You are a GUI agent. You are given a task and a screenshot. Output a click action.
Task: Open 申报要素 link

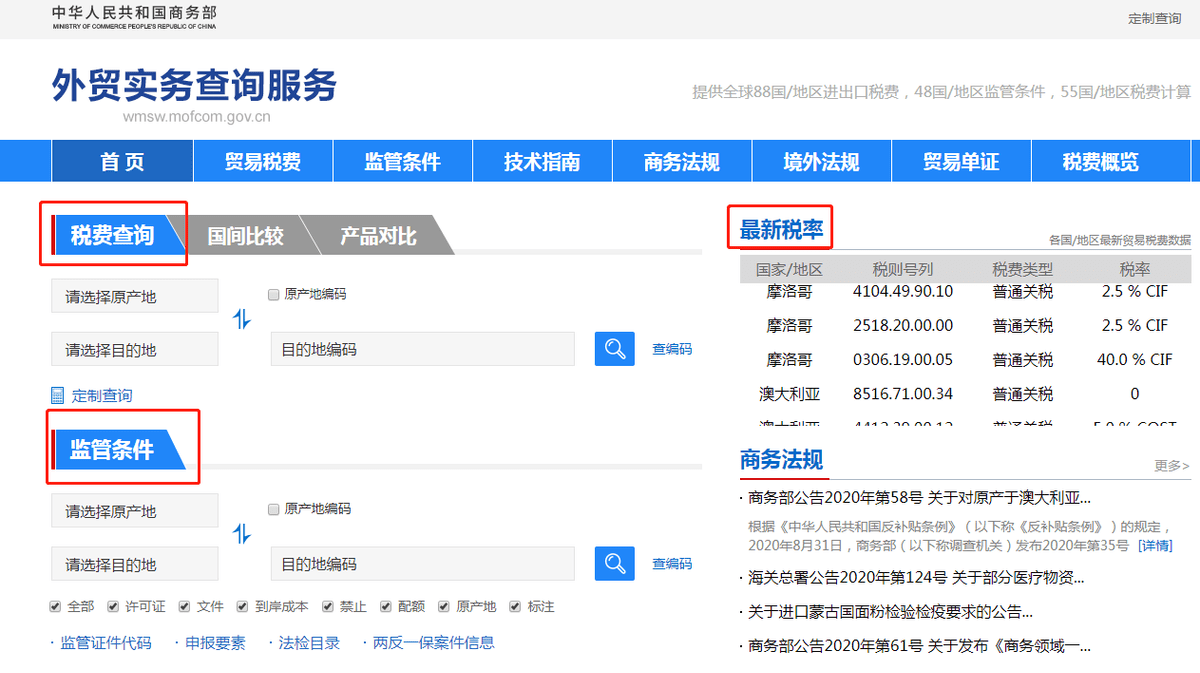click(x=215, y=642)
